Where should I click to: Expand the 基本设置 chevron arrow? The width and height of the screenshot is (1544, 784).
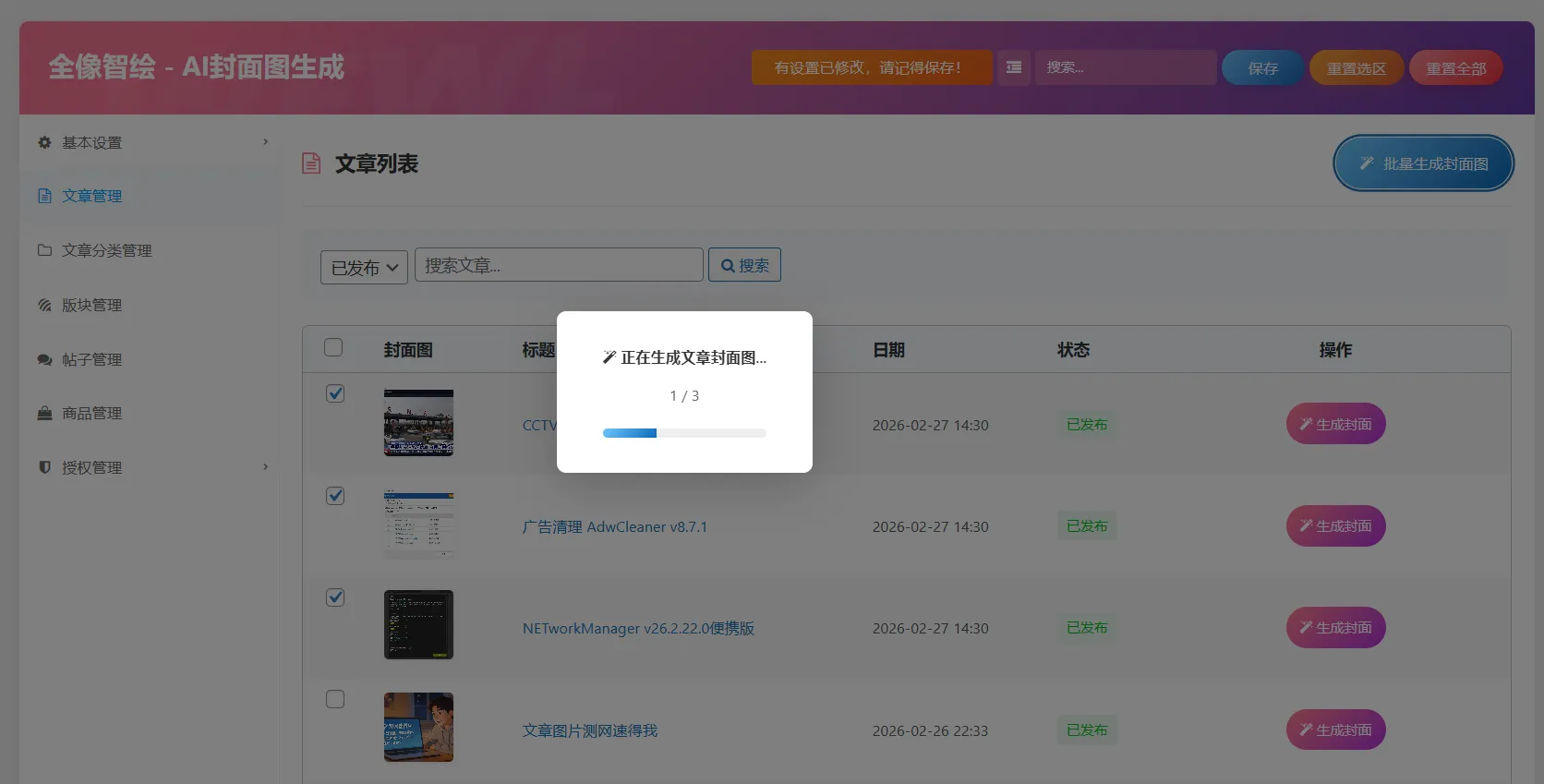click(x=265, y=141)
